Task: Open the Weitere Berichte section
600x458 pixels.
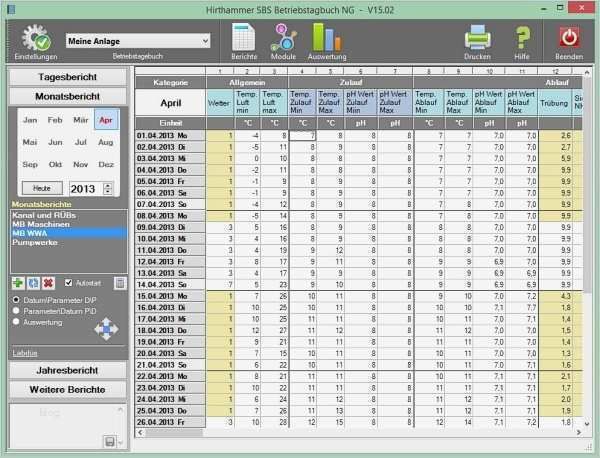Action: coord(67,390)
